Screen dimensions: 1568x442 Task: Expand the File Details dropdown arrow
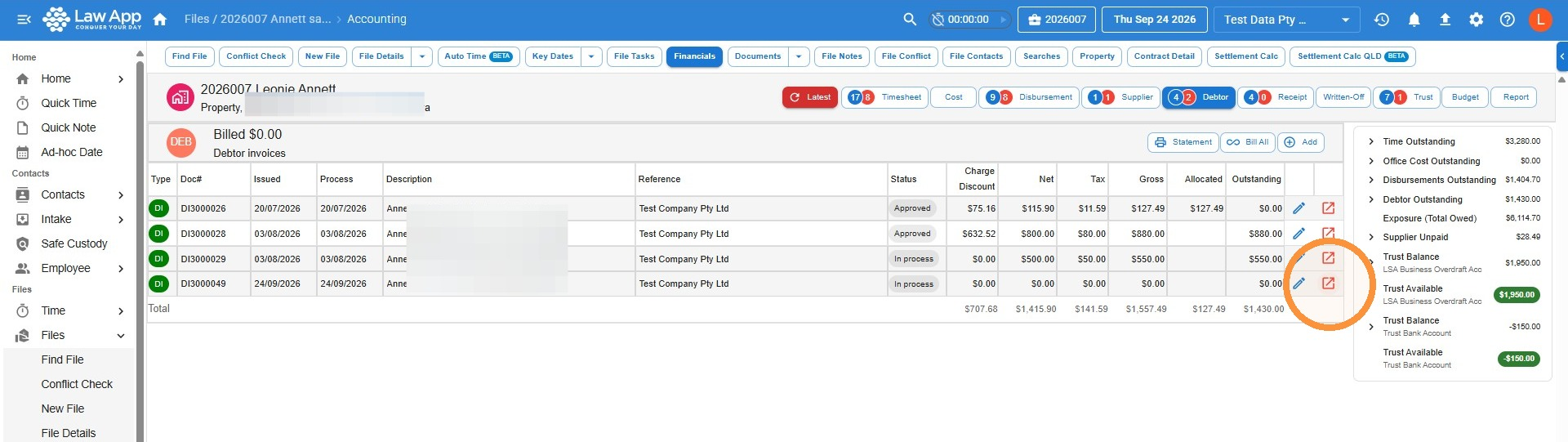(x=421, y=56)
